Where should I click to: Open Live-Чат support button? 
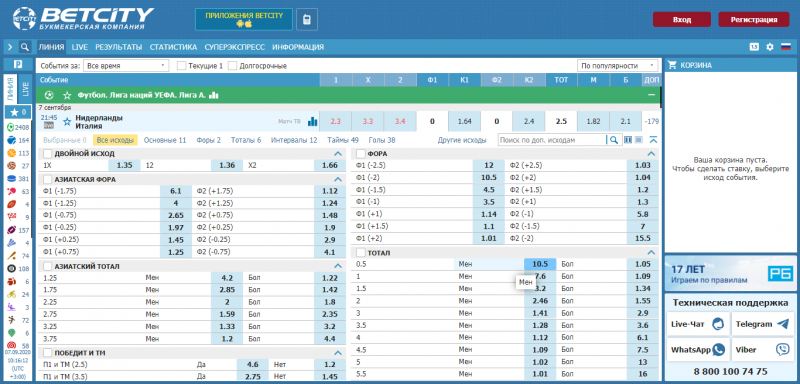697,324
